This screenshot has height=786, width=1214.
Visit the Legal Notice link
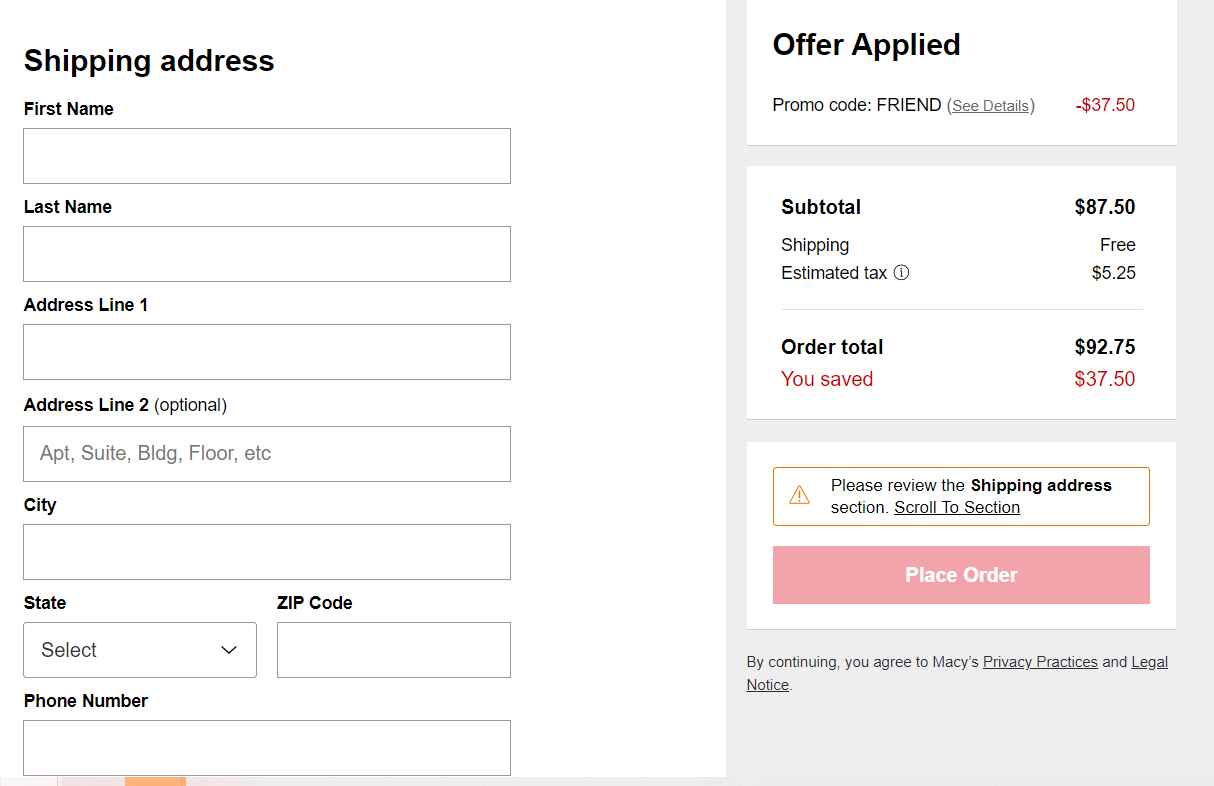pyautogui.click(x=1149, y=662)
